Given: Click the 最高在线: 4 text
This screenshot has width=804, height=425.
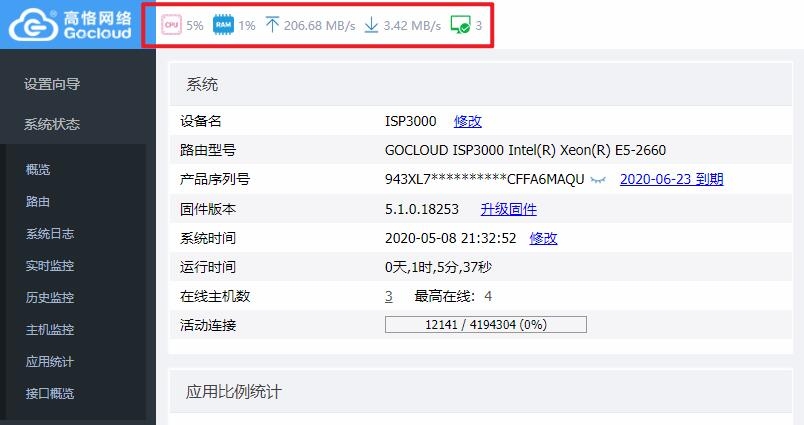Looking at the screenshot, I should click(453, 296).
